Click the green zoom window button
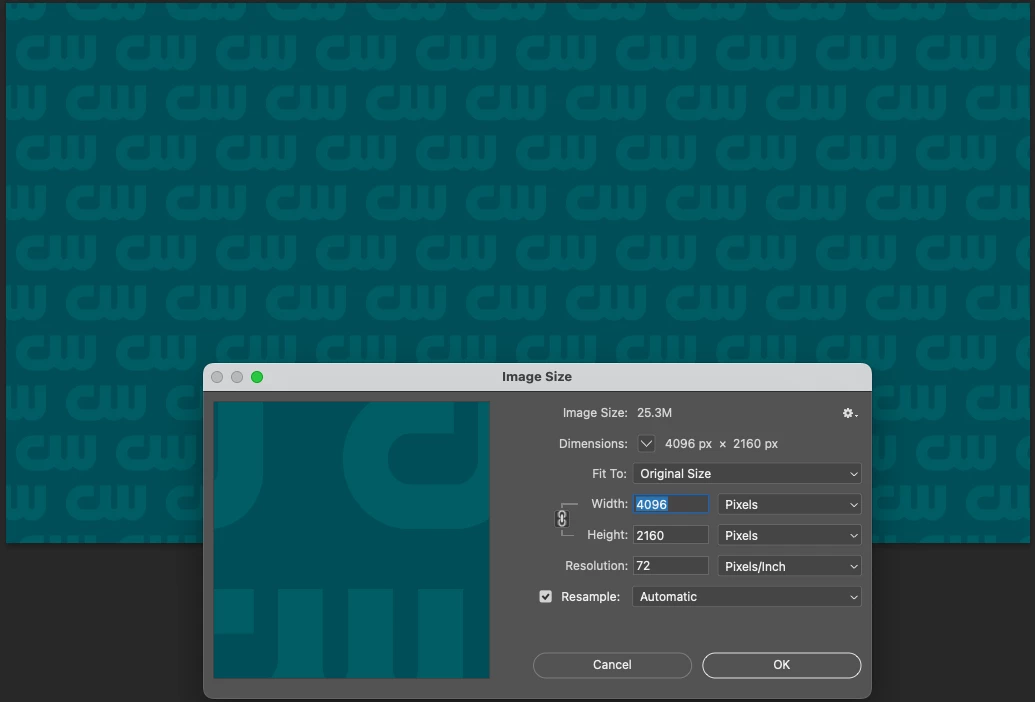This screenshot has height=702, width=1035. pos(257,377)
